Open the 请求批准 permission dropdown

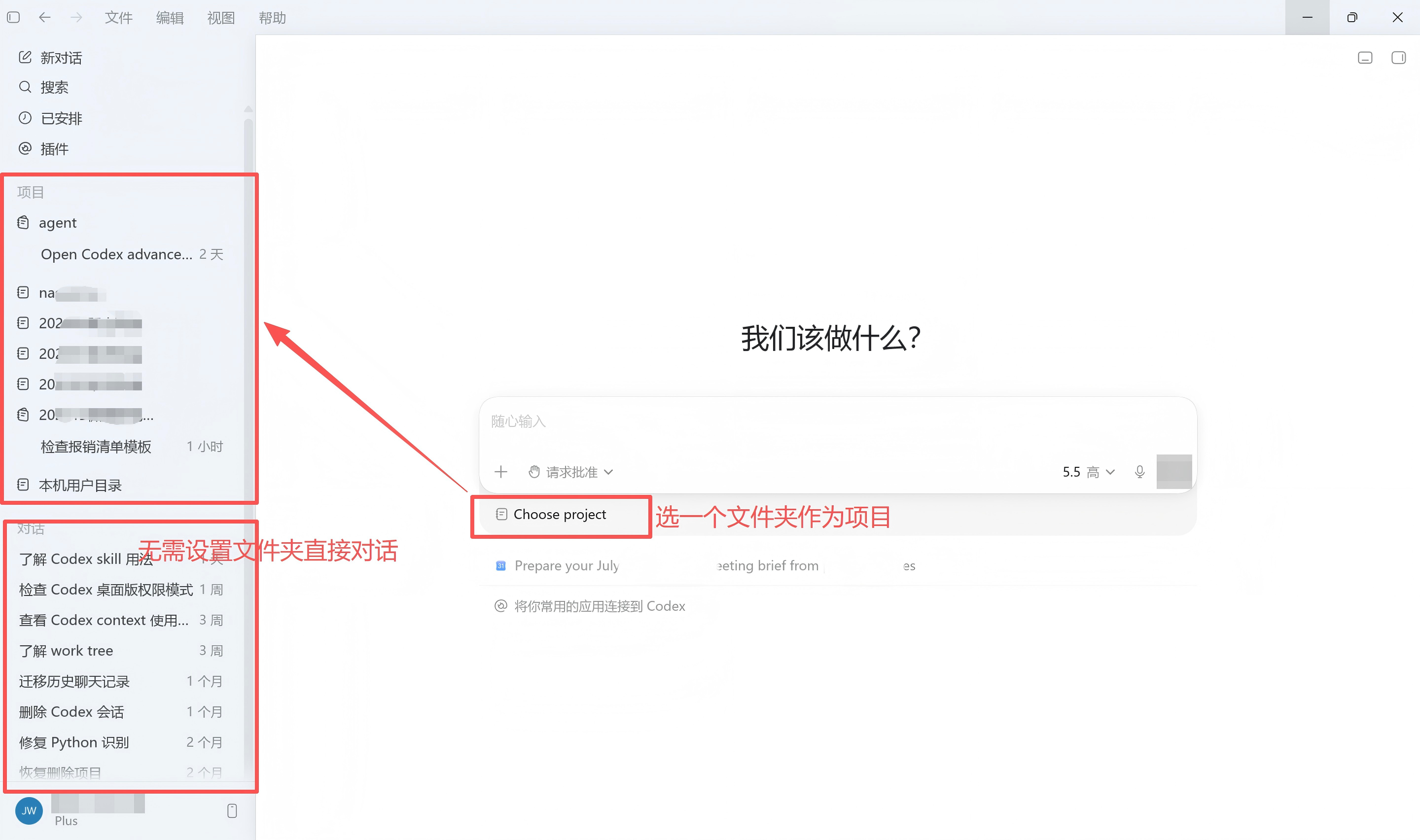(571, 472)
